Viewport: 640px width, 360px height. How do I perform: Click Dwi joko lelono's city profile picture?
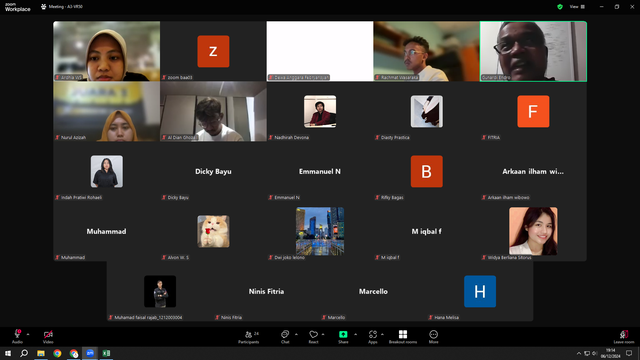[320, 231]
